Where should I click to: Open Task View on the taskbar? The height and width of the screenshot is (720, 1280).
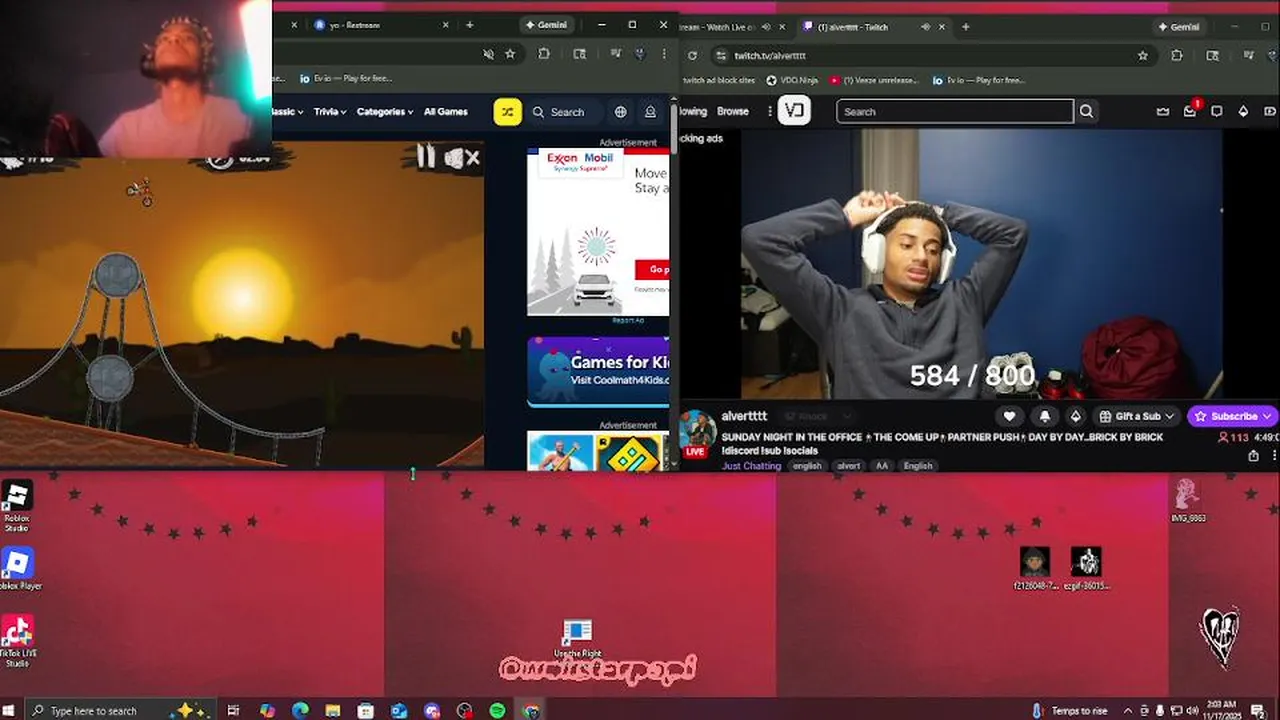(x=234, y=711)
